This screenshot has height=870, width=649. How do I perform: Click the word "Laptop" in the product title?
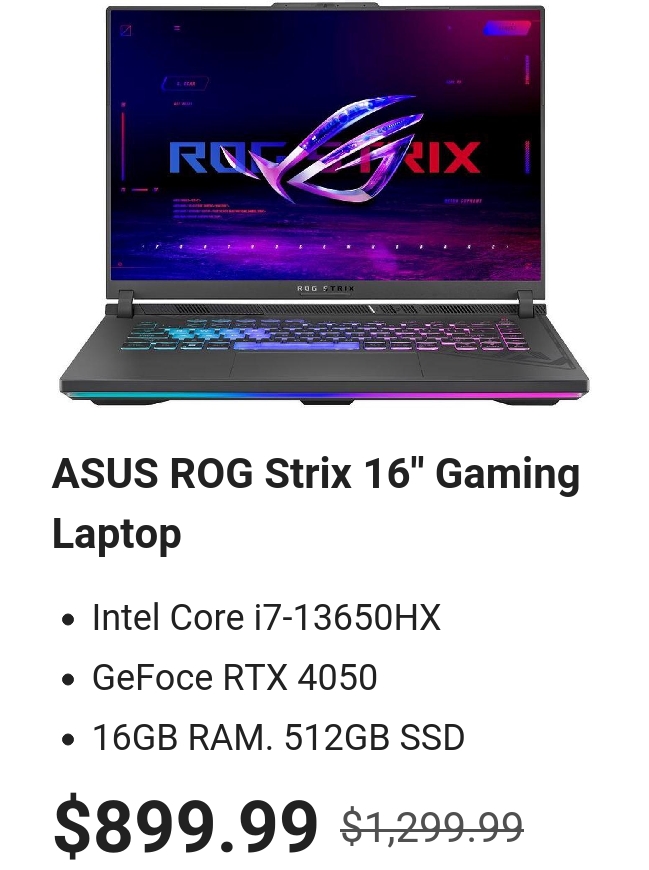(x=117, y=534)
